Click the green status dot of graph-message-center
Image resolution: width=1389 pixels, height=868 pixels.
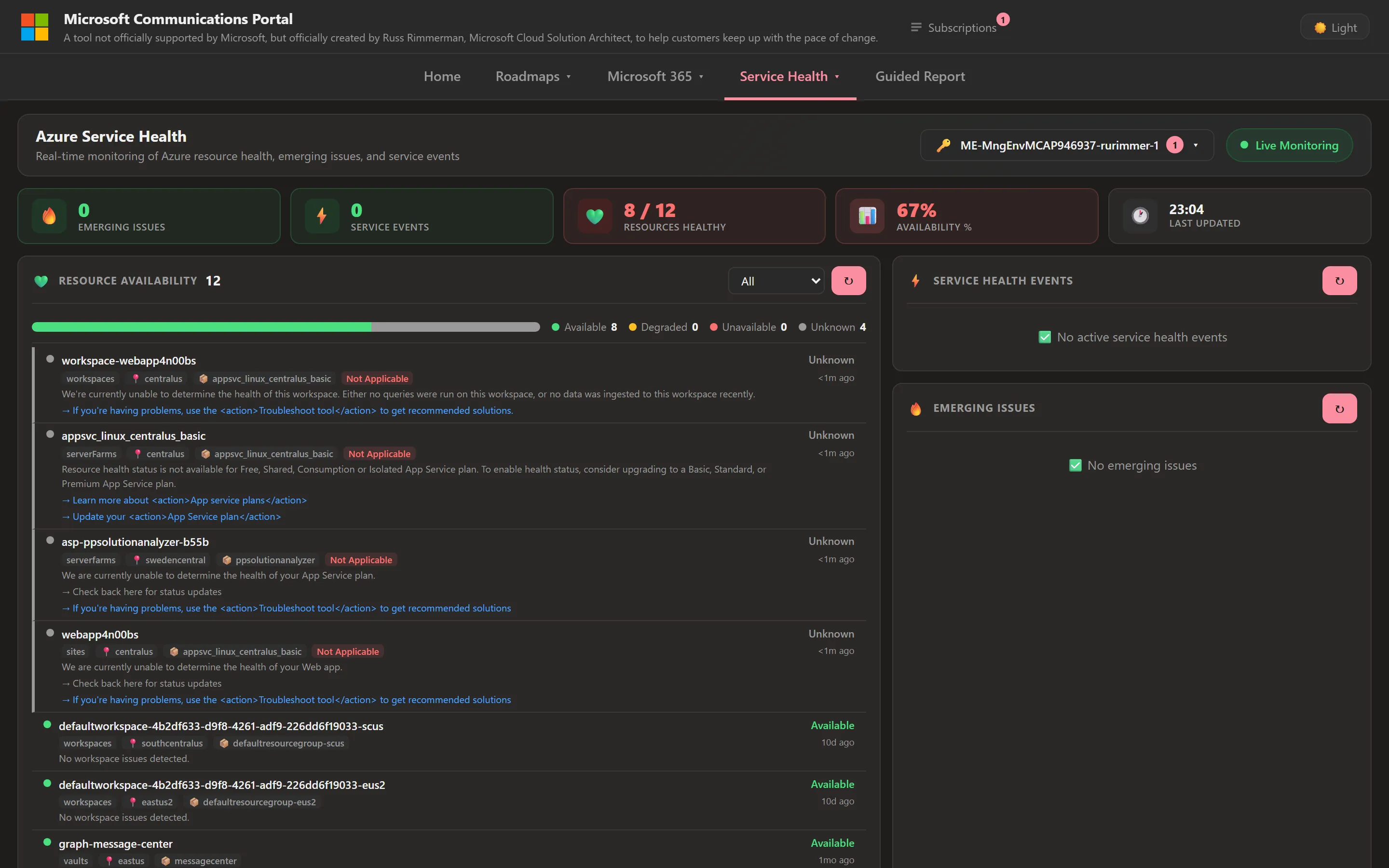[x=47, y=842]
